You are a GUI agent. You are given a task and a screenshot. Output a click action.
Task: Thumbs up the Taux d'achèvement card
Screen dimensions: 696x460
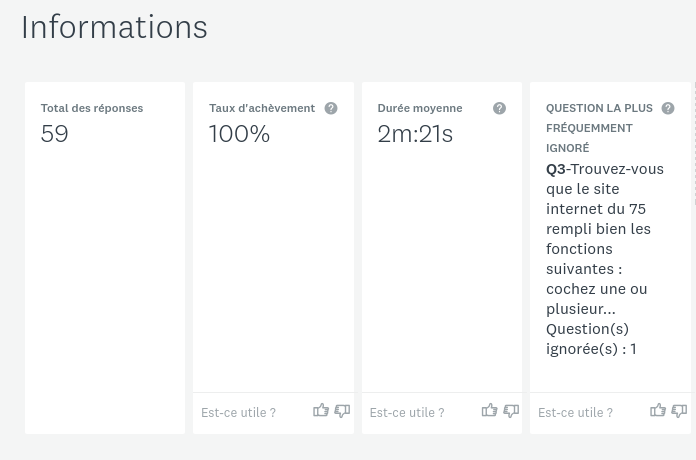(x=321, y=410)
